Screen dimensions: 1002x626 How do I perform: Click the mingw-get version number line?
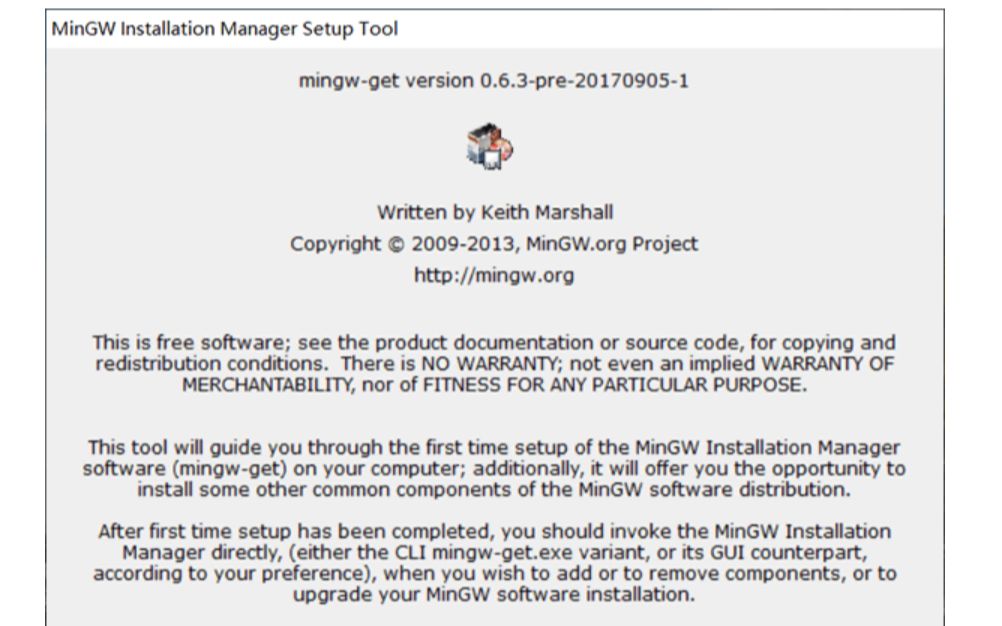[493, 81]
